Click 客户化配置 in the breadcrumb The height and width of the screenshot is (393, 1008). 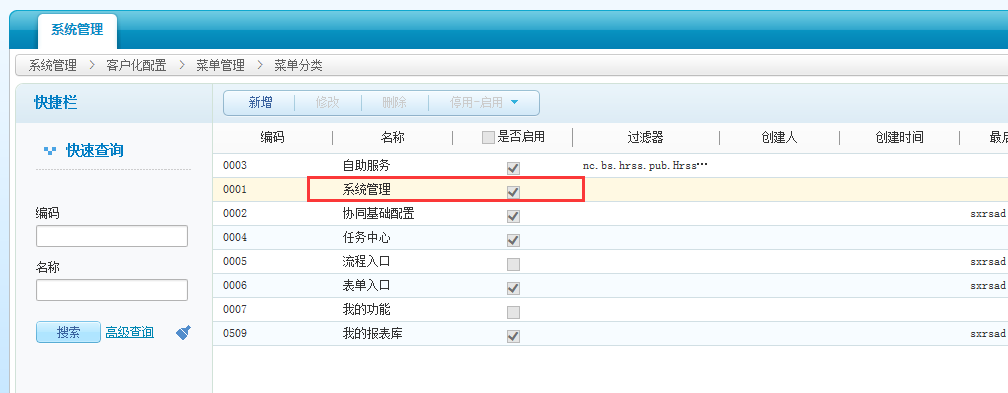(136, 65)
